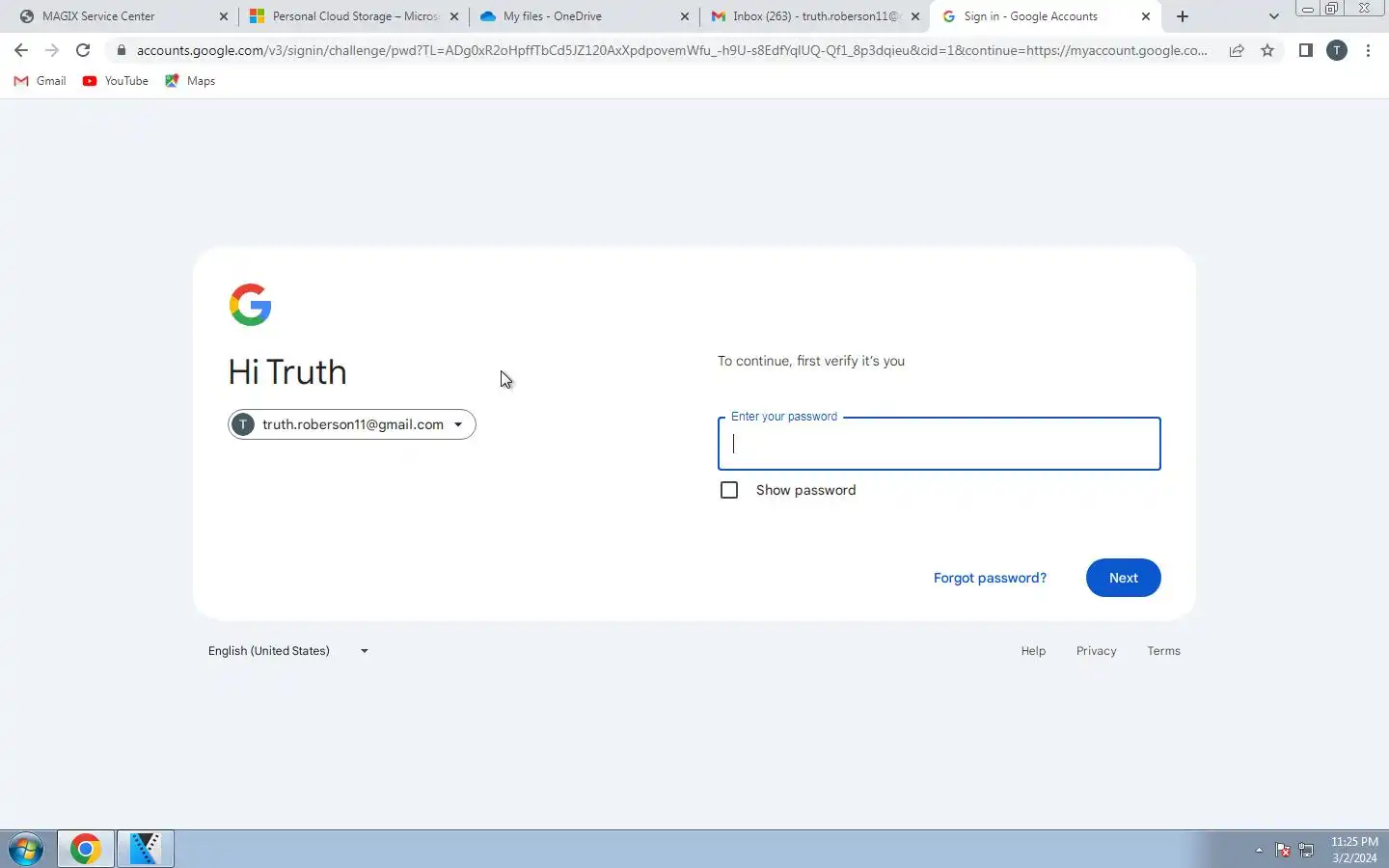Open the account switcher for truth.roberson11@gmail.com
Screen dimensions: 1389x868
click(352, 424)
